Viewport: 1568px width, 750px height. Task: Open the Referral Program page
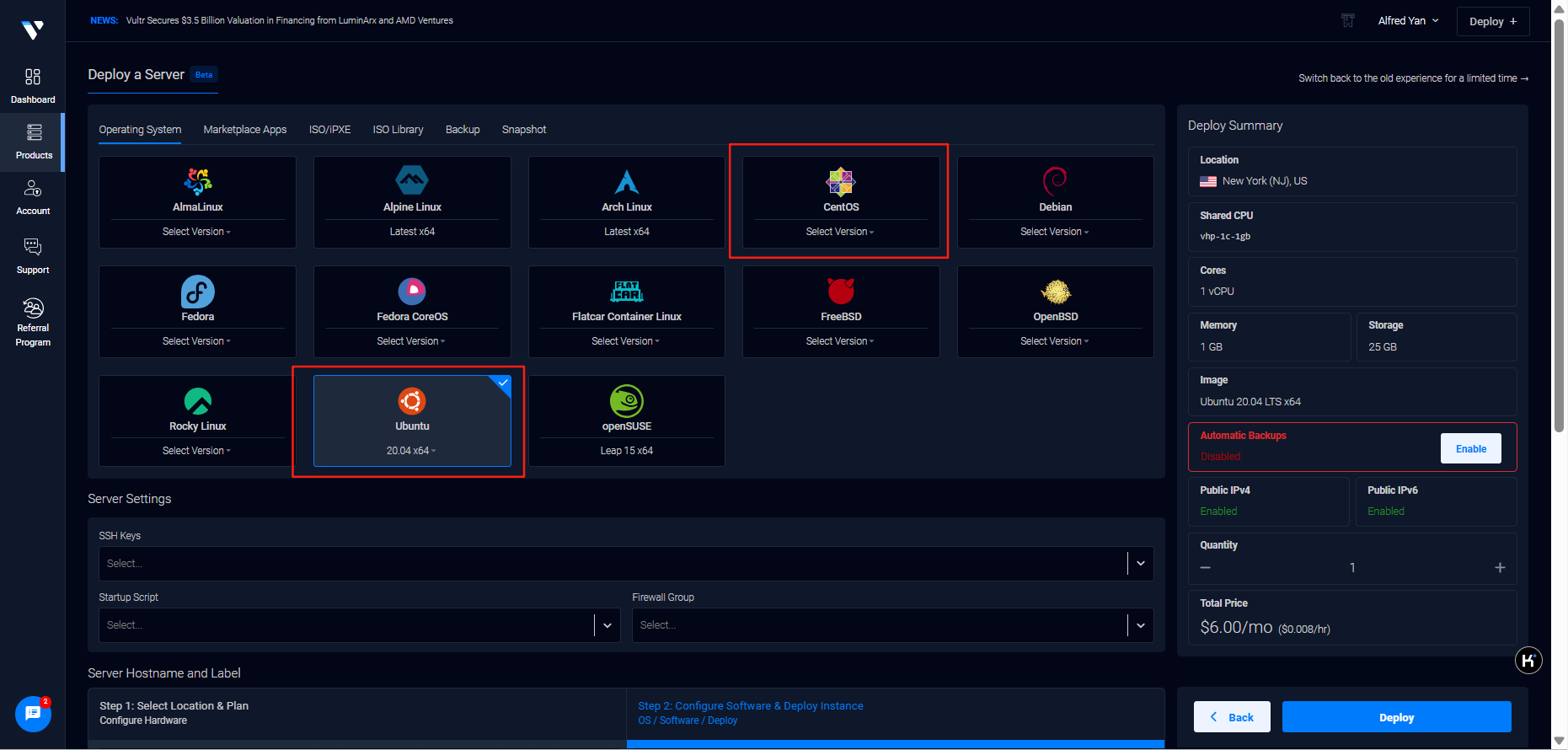click(x=33, y=321)
